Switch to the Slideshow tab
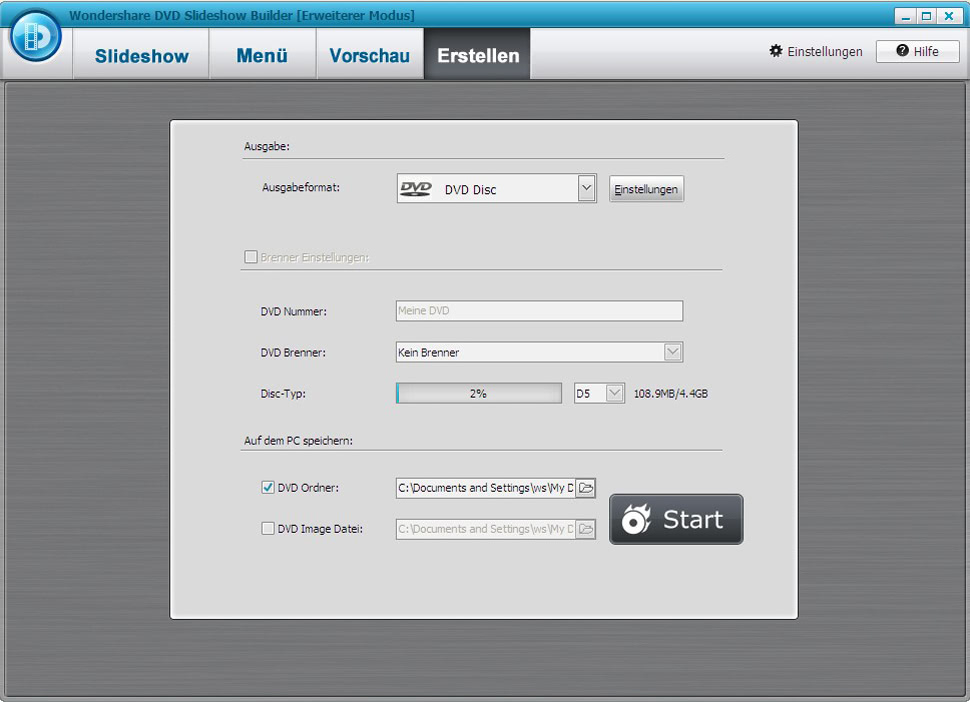Viewport: 970px width, 702px height. point(140,55)
